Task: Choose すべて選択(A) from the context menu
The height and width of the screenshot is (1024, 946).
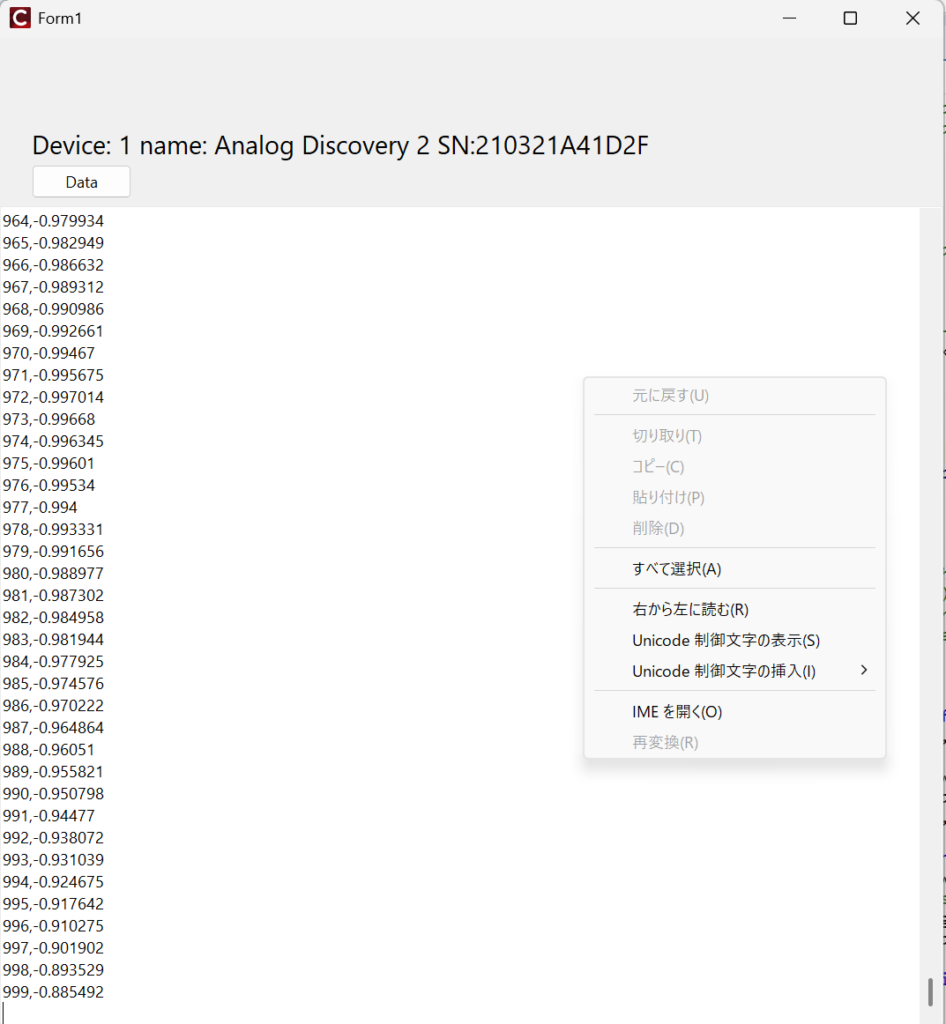Action: point(676,569)
